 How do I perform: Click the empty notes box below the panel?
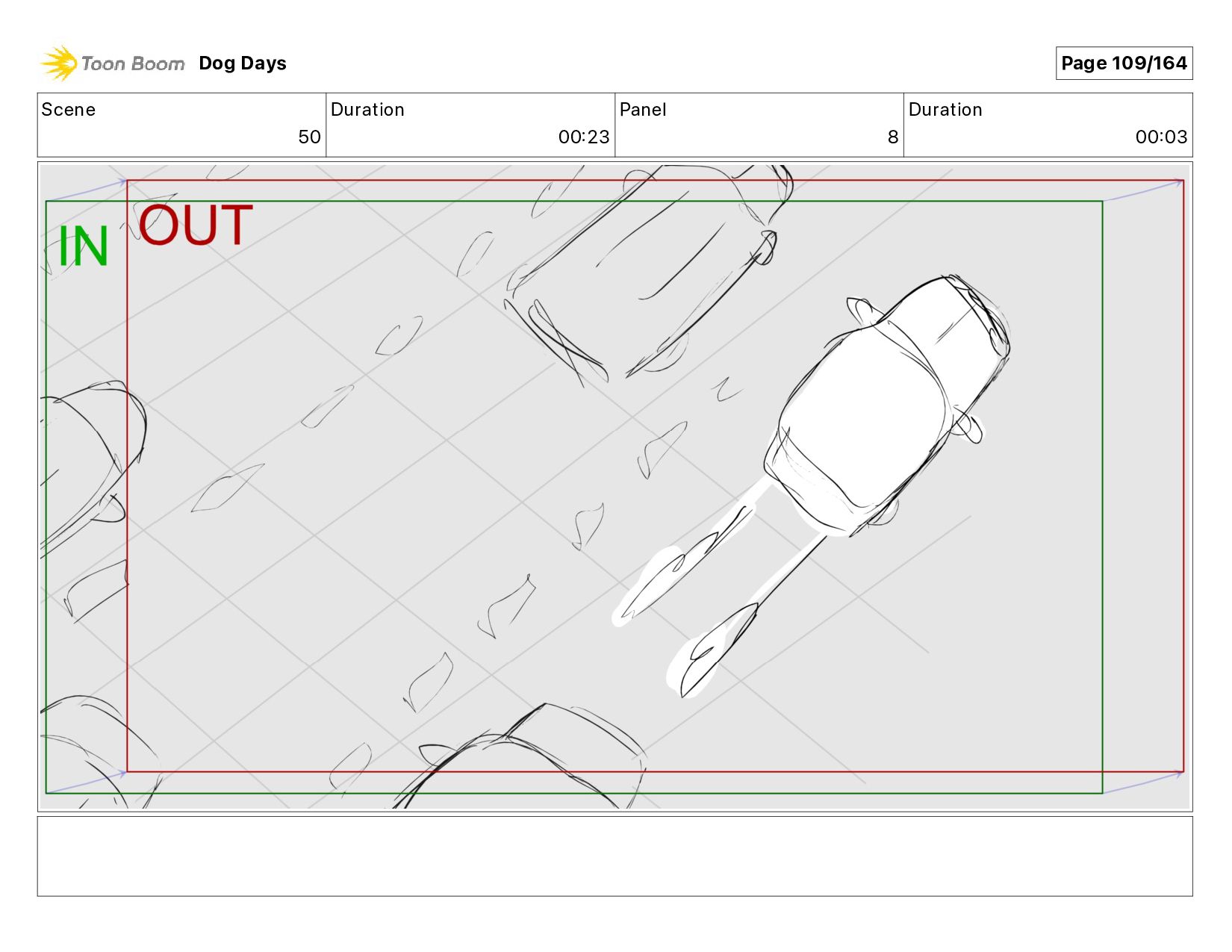point(615,856)
